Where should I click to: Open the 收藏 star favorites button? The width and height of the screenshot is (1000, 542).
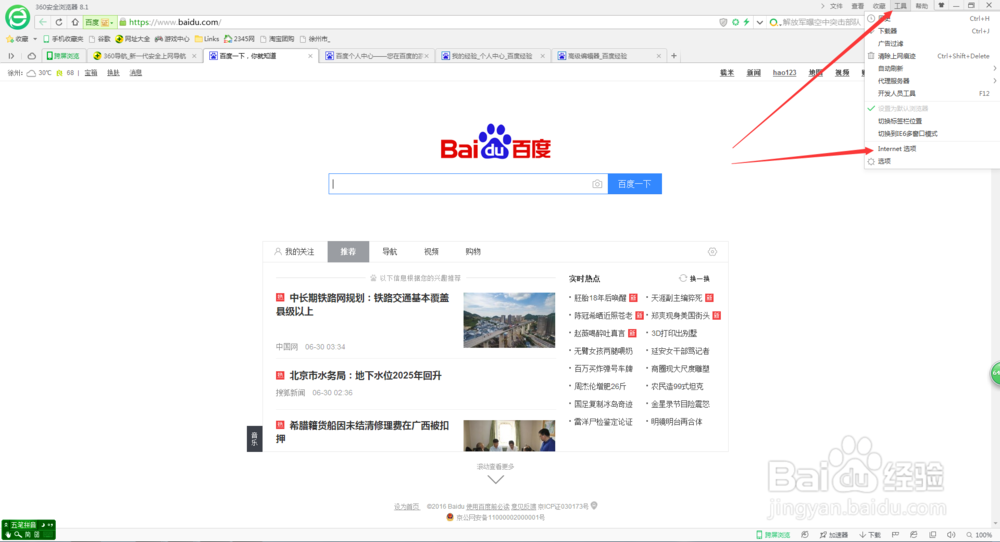tap(17, 39)
